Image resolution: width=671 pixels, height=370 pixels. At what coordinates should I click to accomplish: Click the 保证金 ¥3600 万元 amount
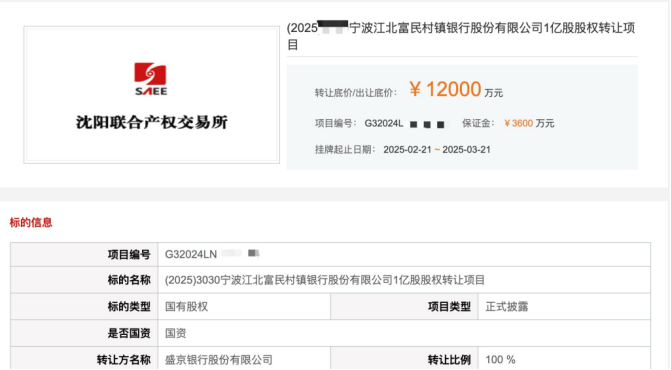(529, 124)
